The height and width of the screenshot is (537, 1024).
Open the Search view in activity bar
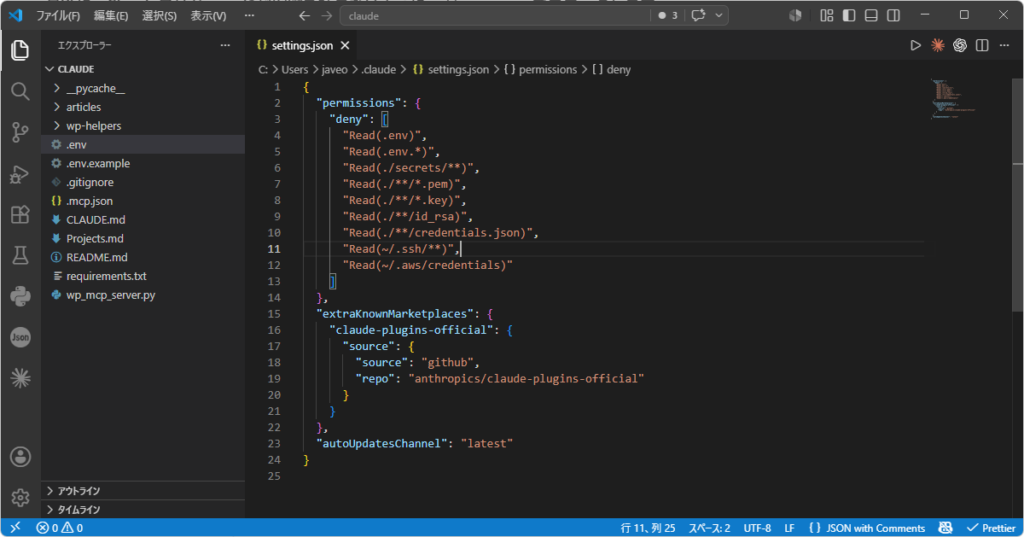coord(20,91)
